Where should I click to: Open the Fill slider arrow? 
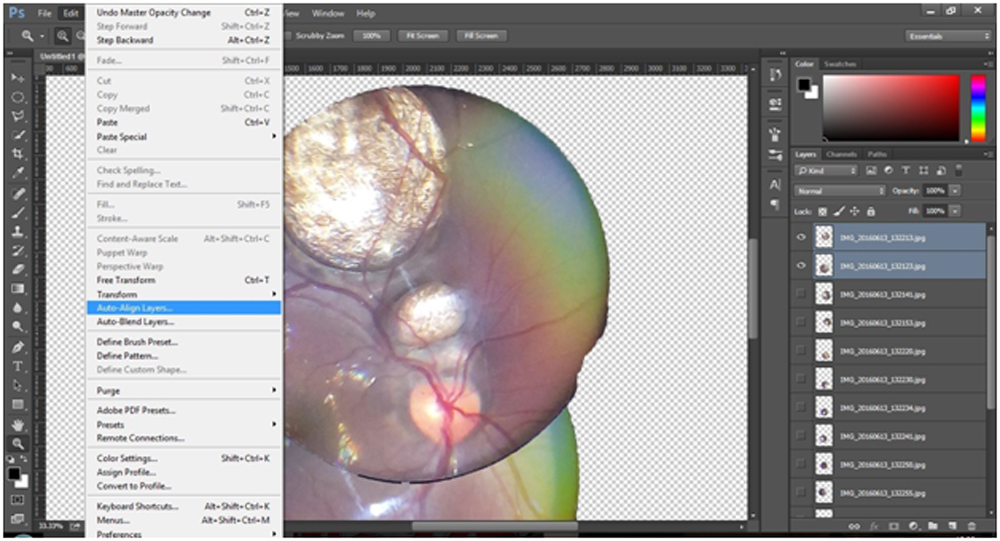coord(955,211)
